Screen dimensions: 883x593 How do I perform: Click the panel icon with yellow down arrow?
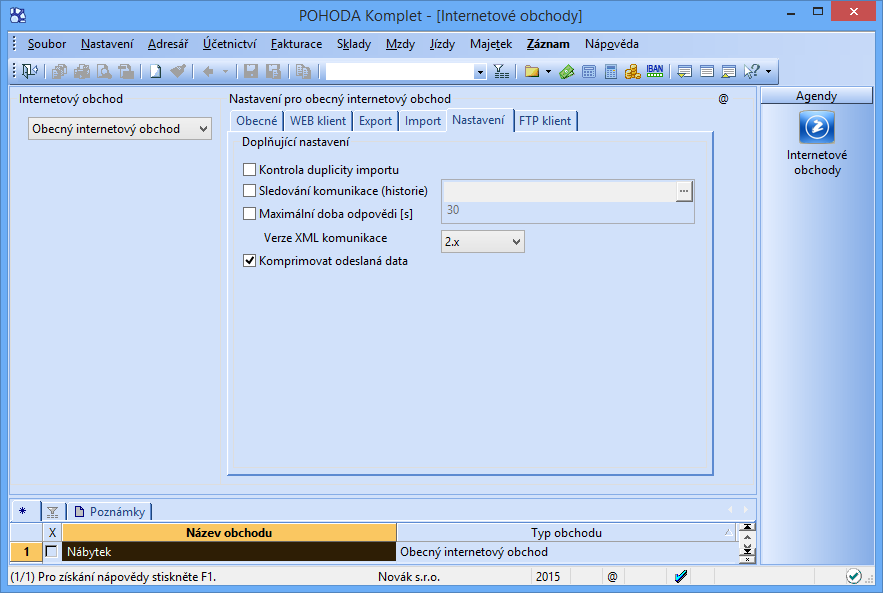[x=685, y=71]
